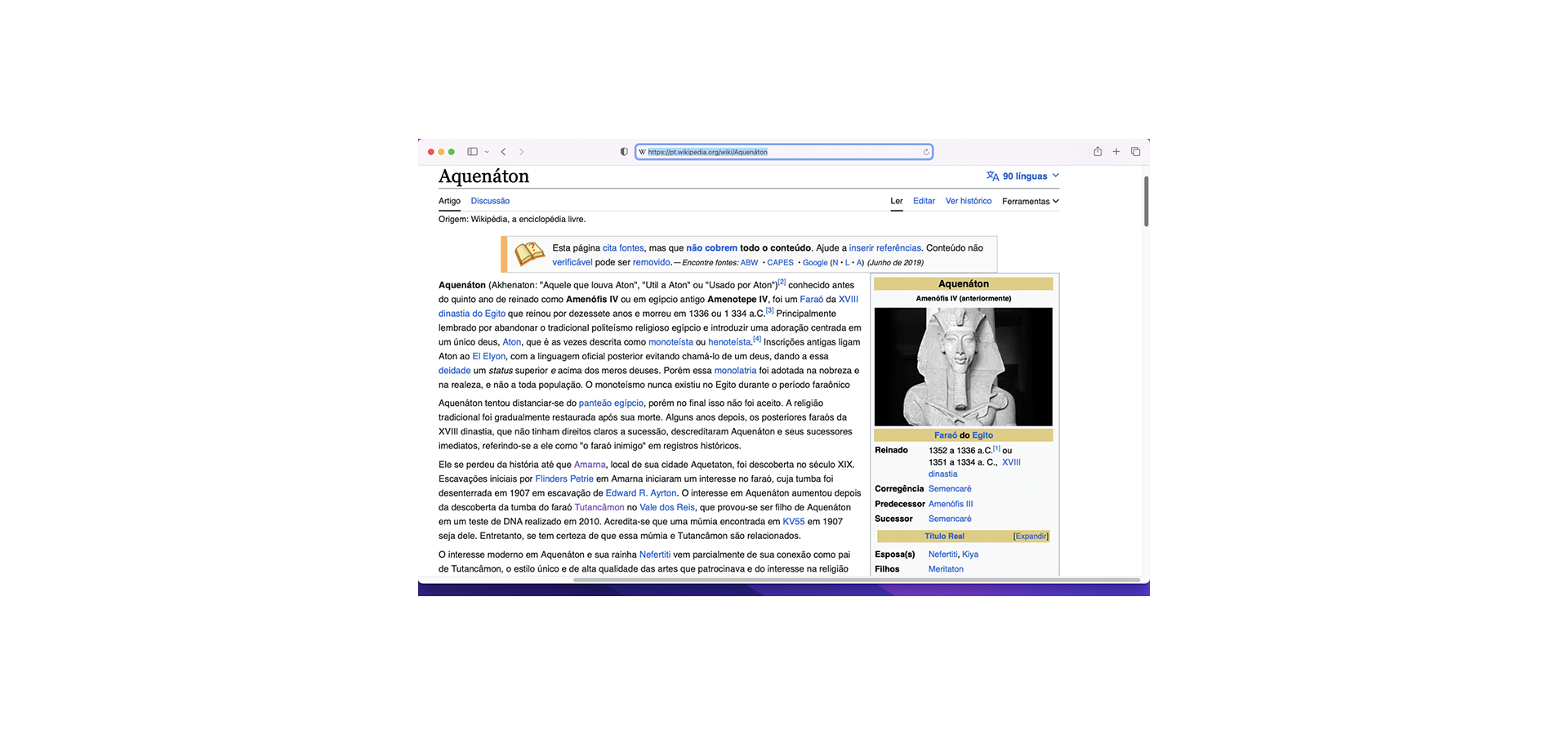Open the Nefertiti link in article text
This screenshot has width=1568, height=735.
pyautogui.click(x=655, y=555)
